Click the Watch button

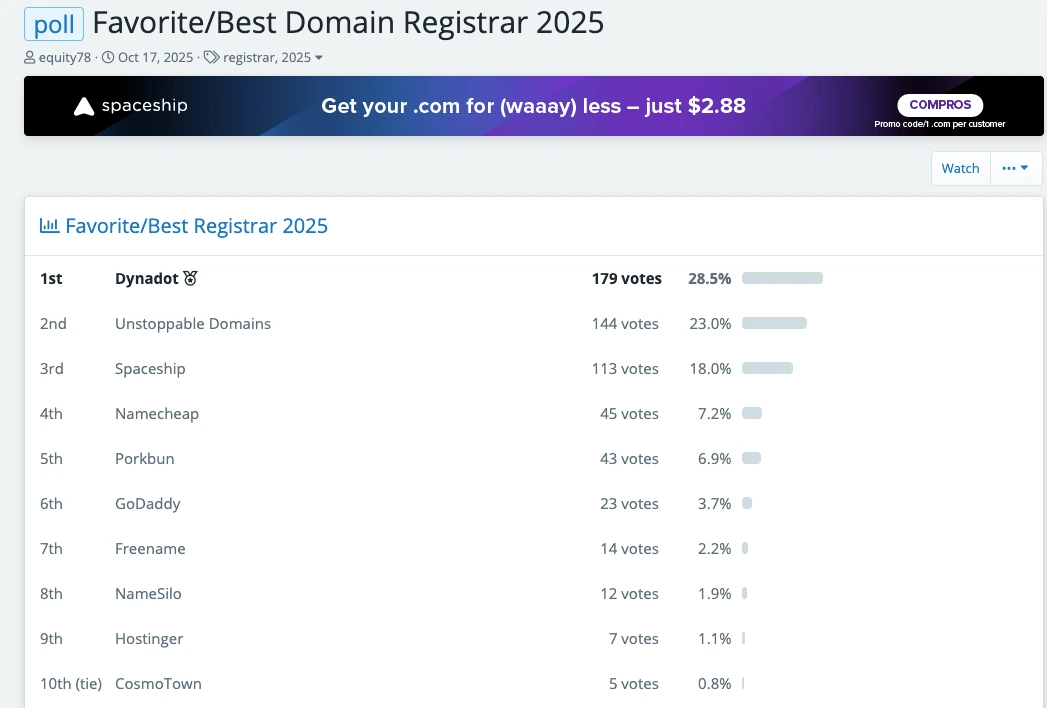(x=960, y=168)
